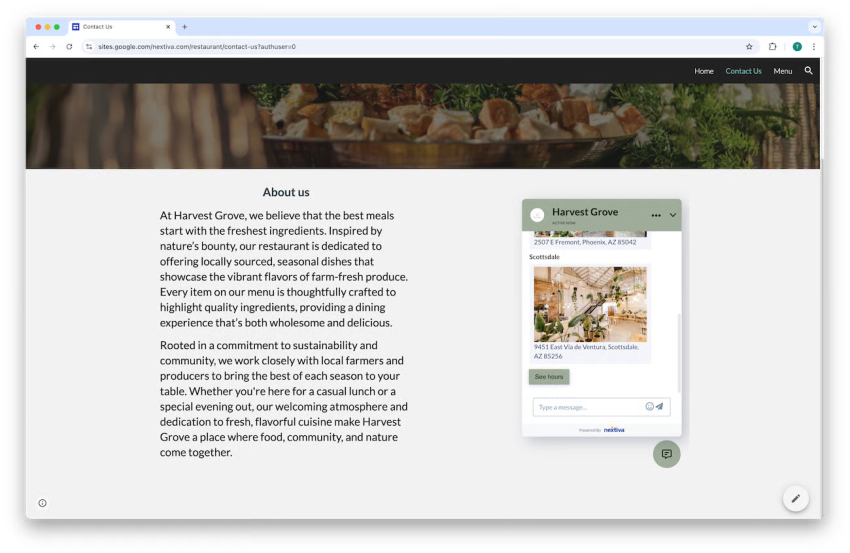Click the macOS green fullscreen window button
Screen dimensions: 850x553
tap(57, 27)
